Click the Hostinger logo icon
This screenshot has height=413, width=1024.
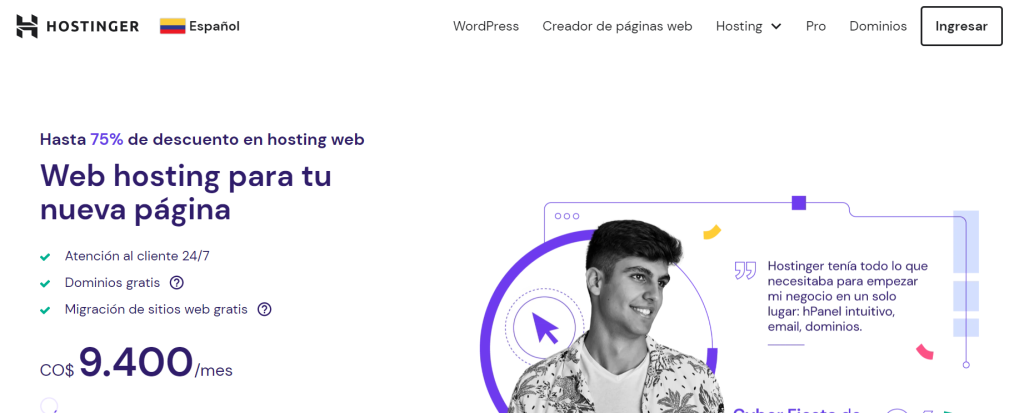[27, 26]
